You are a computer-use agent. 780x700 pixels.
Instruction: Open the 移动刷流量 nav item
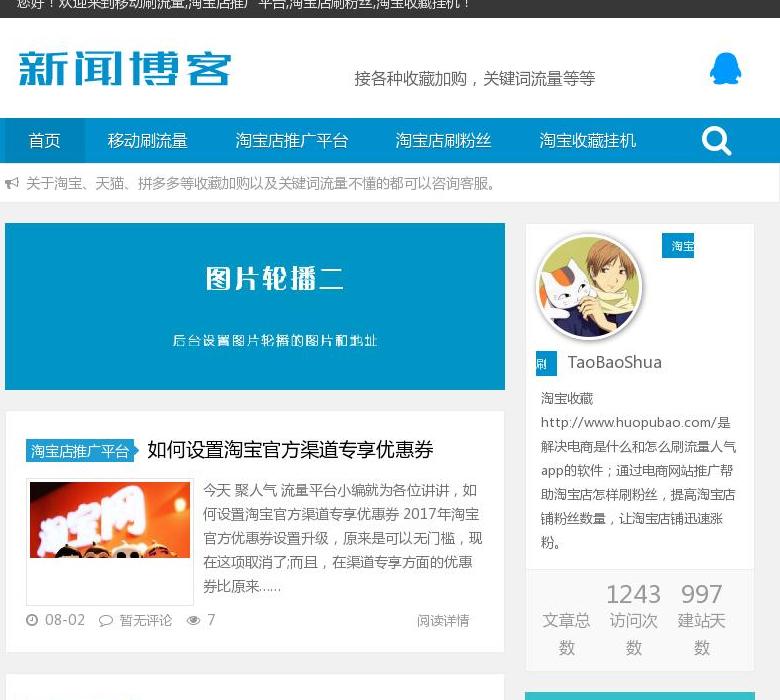[147, 140]
